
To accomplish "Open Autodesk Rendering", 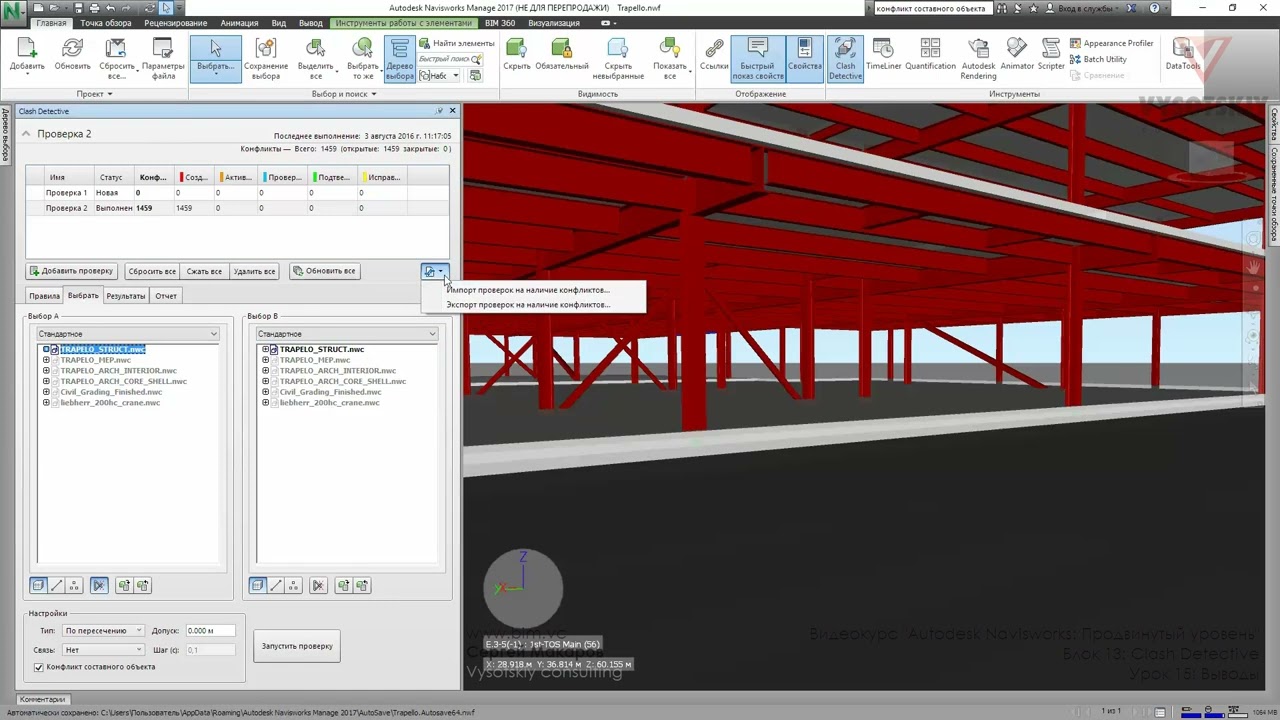I will pyautogui.click(x=978, y=59).
